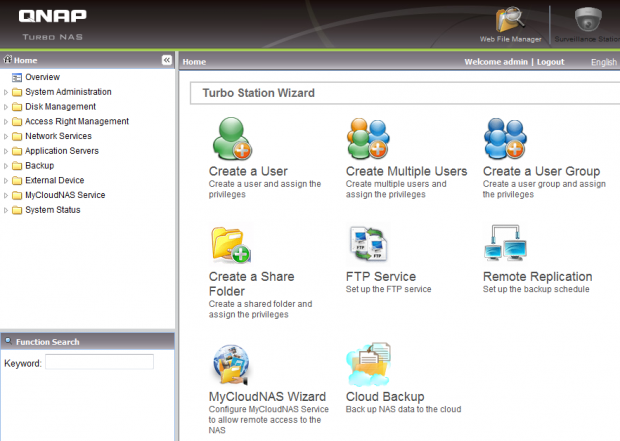Click the Create a User Group icon
The width and height of the screenshot is (620, 441).
point(505,138)
